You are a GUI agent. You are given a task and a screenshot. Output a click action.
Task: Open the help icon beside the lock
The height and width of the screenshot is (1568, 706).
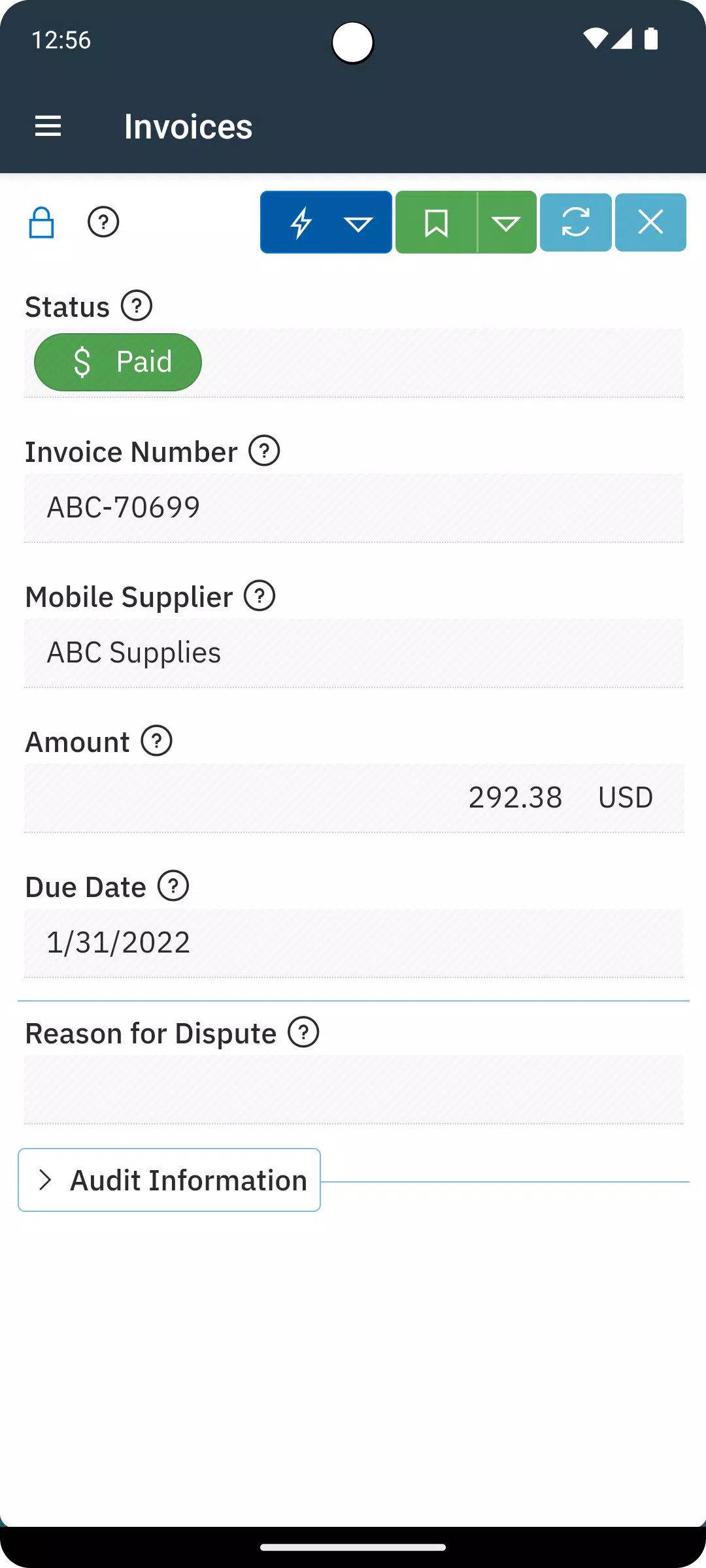coord(103,222)
